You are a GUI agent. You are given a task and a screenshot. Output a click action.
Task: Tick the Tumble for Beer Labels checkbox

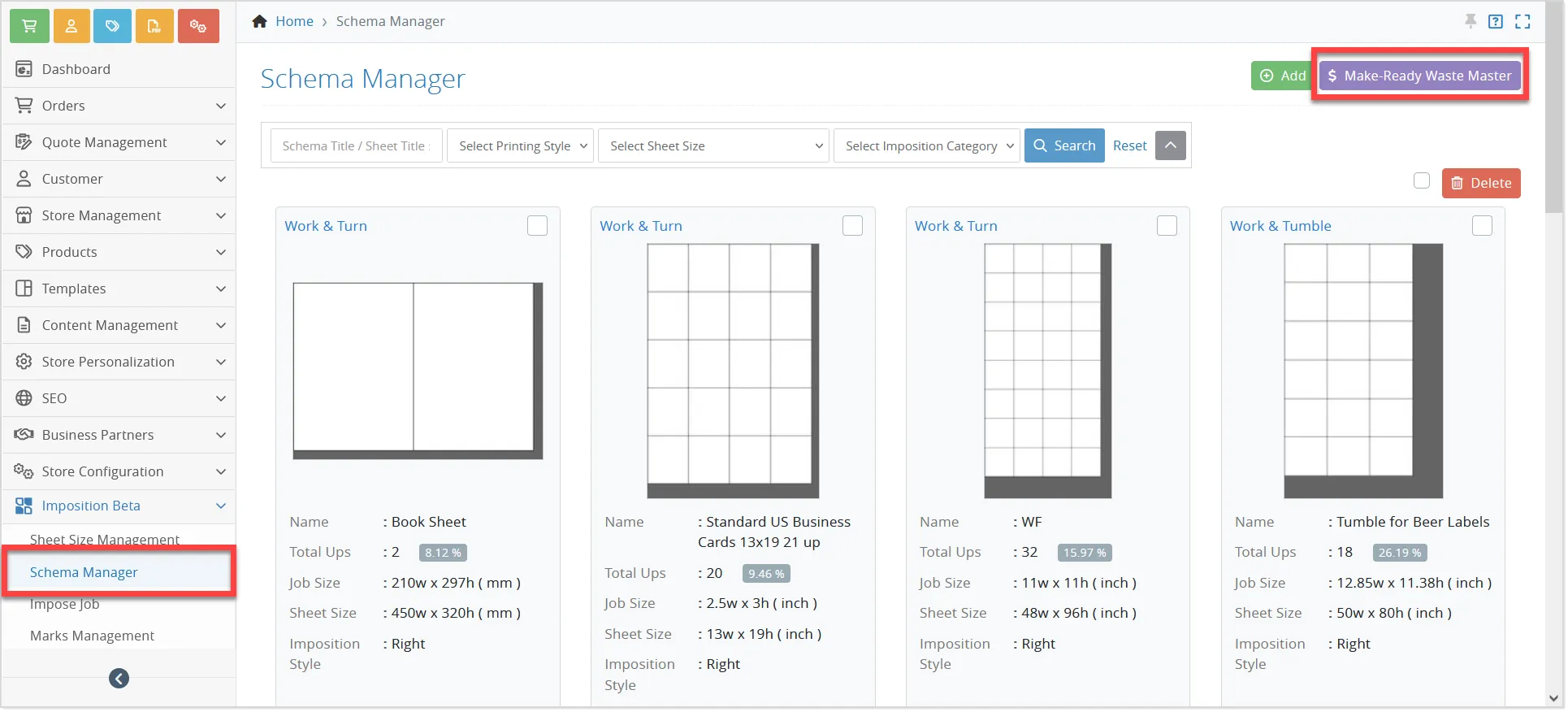click(1482, 225)
